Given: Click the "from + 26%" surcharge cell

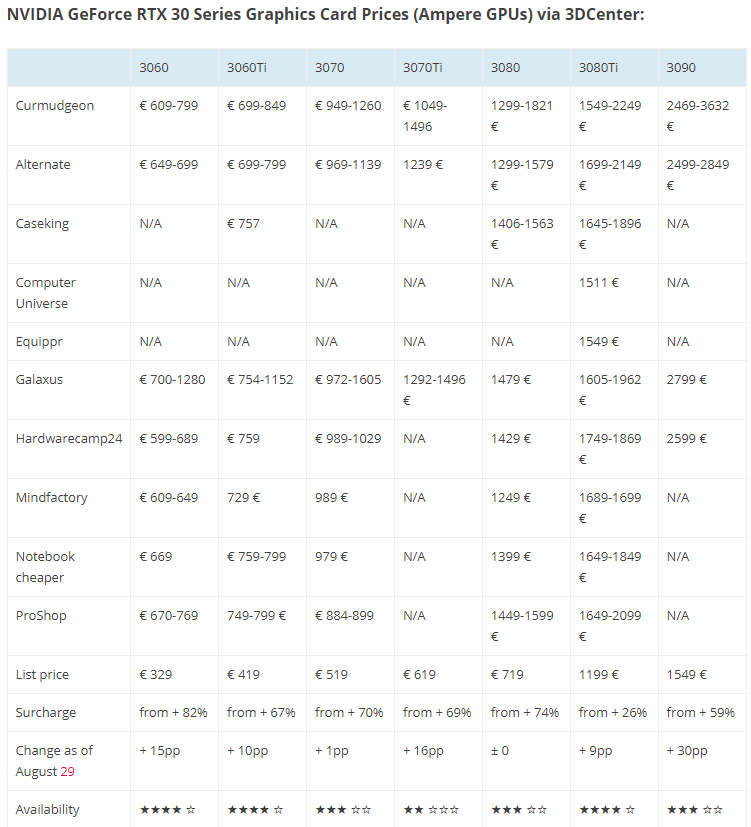Looking at the screenshot, I should (x=613, y=712).
